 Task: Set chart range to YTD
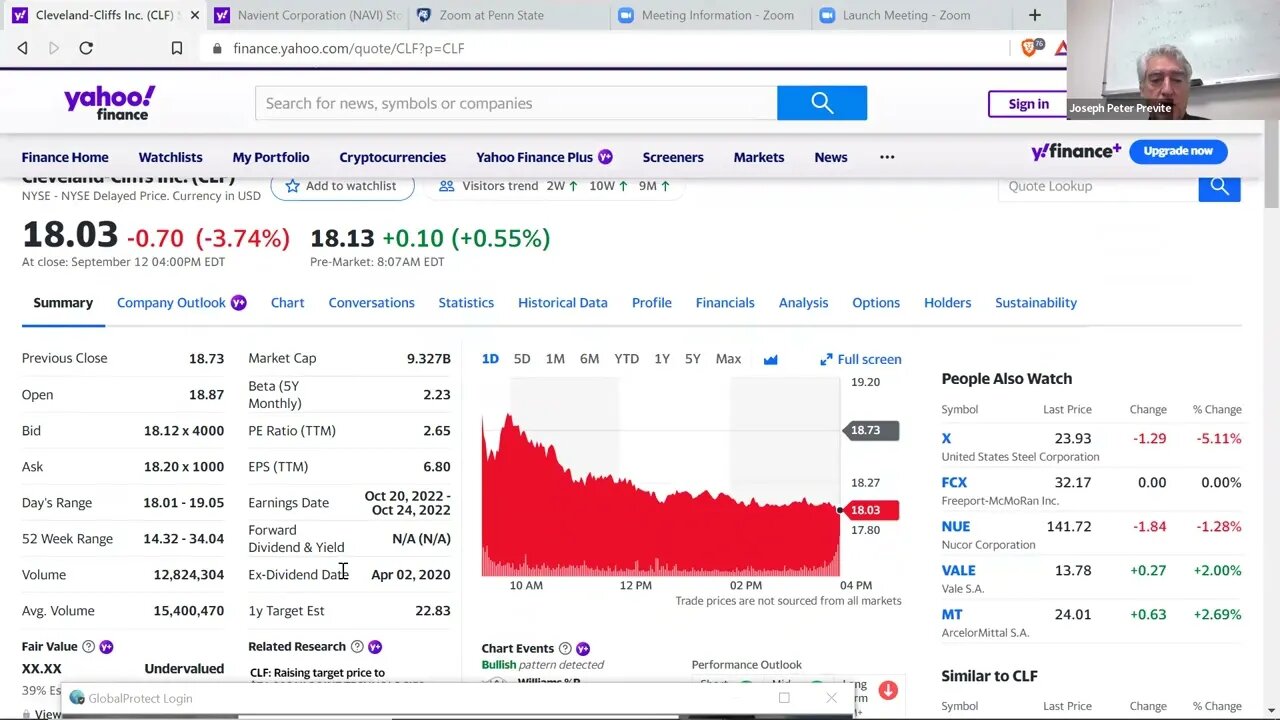click(x=626, y=359)
